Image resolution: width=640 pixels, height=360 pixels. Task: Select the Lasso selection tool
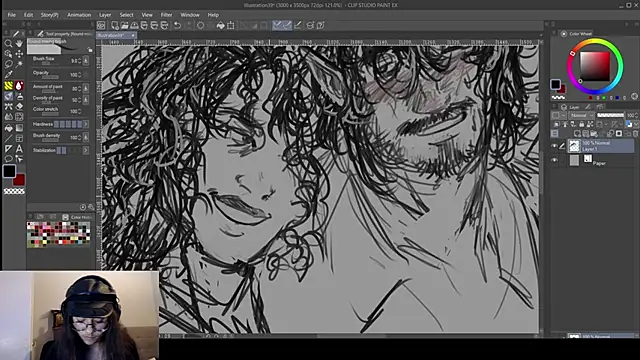pos(8,64)
